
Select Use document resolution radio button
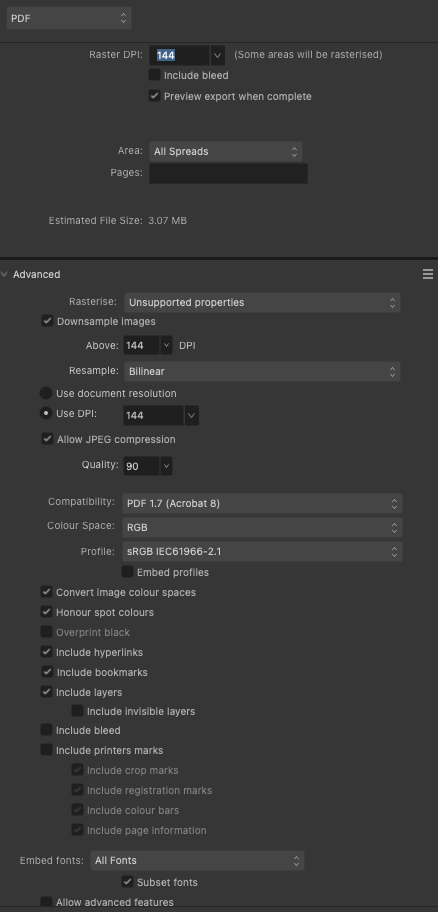pyautogui.click(x=46, y=393)
